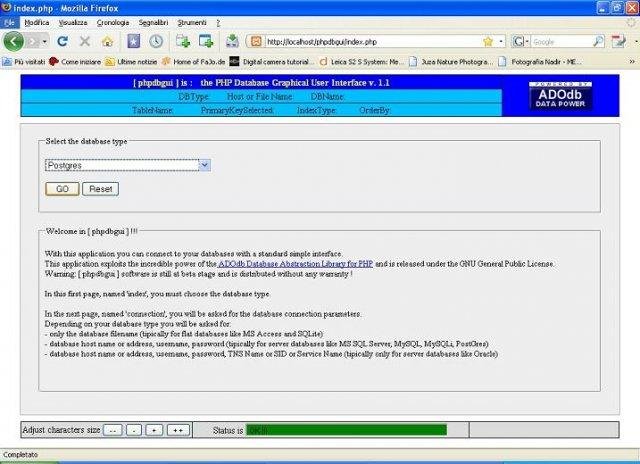Reload the current page
The width and height of the screenshot is (640, 464).
coord(62,41)
